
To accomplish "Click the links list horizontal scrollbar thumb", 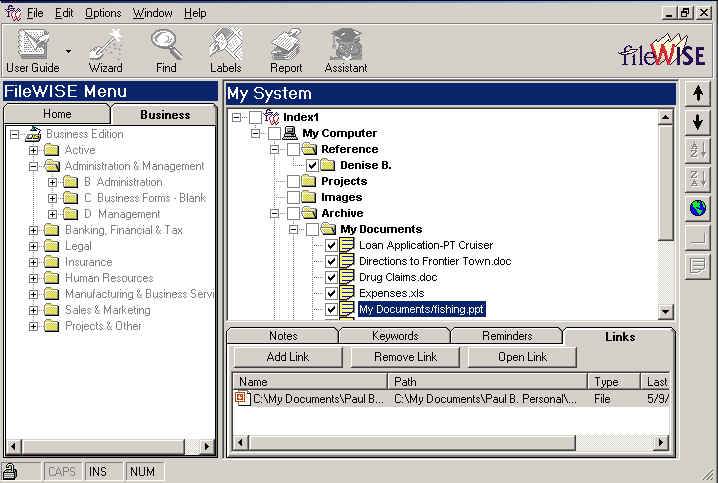I will pos(412,442).
